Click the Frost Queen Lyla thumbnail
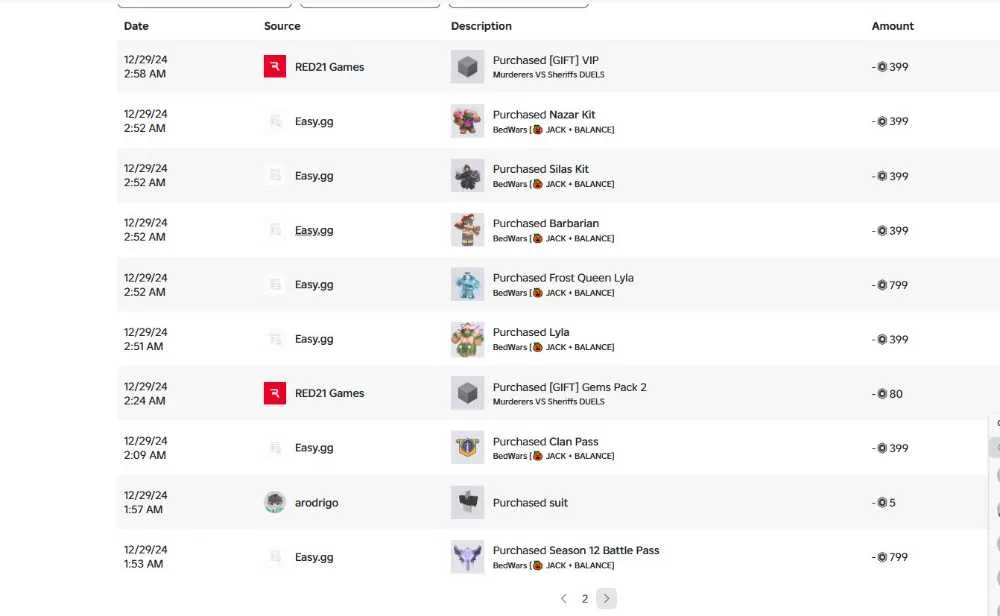 (467, 284)
